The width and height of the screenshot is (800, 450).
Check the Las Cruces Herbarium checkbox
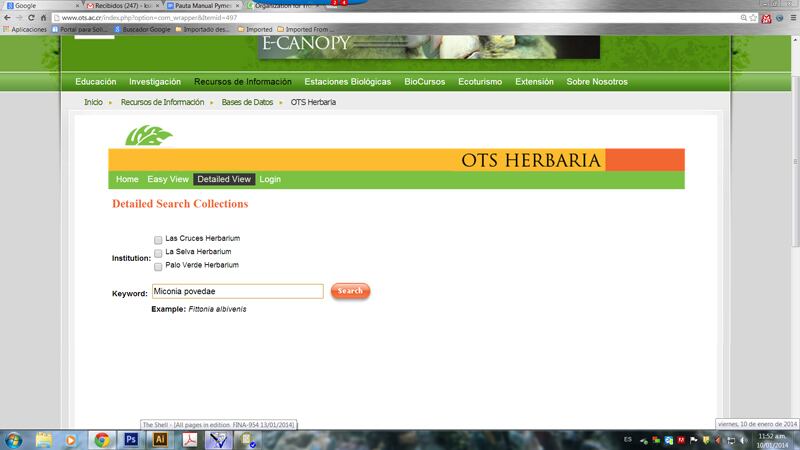[x=158, y=240]
